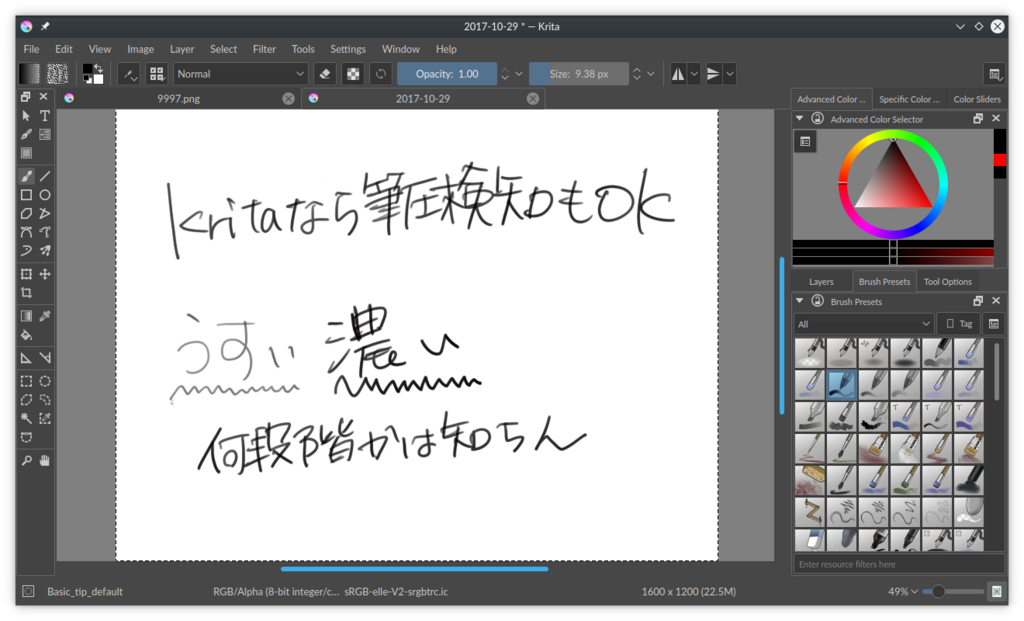Toggle selection display mode in status bar

pyautogui.click(x=28, y=591)
